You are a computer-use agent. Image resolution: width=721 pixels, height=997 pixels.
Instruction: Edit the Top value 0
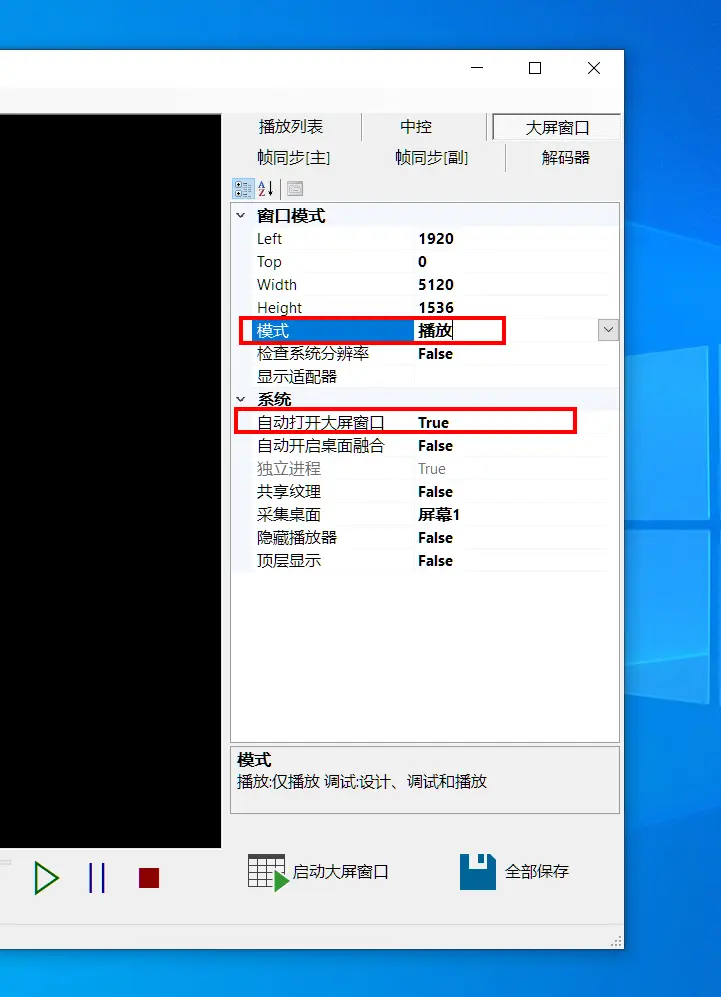click(422, 262)
